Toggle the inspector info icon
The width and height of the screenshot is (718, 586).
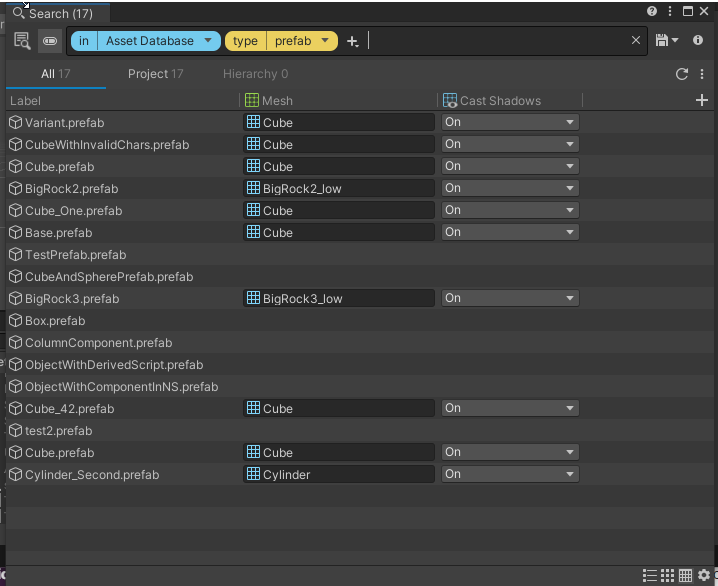point(698,41)
